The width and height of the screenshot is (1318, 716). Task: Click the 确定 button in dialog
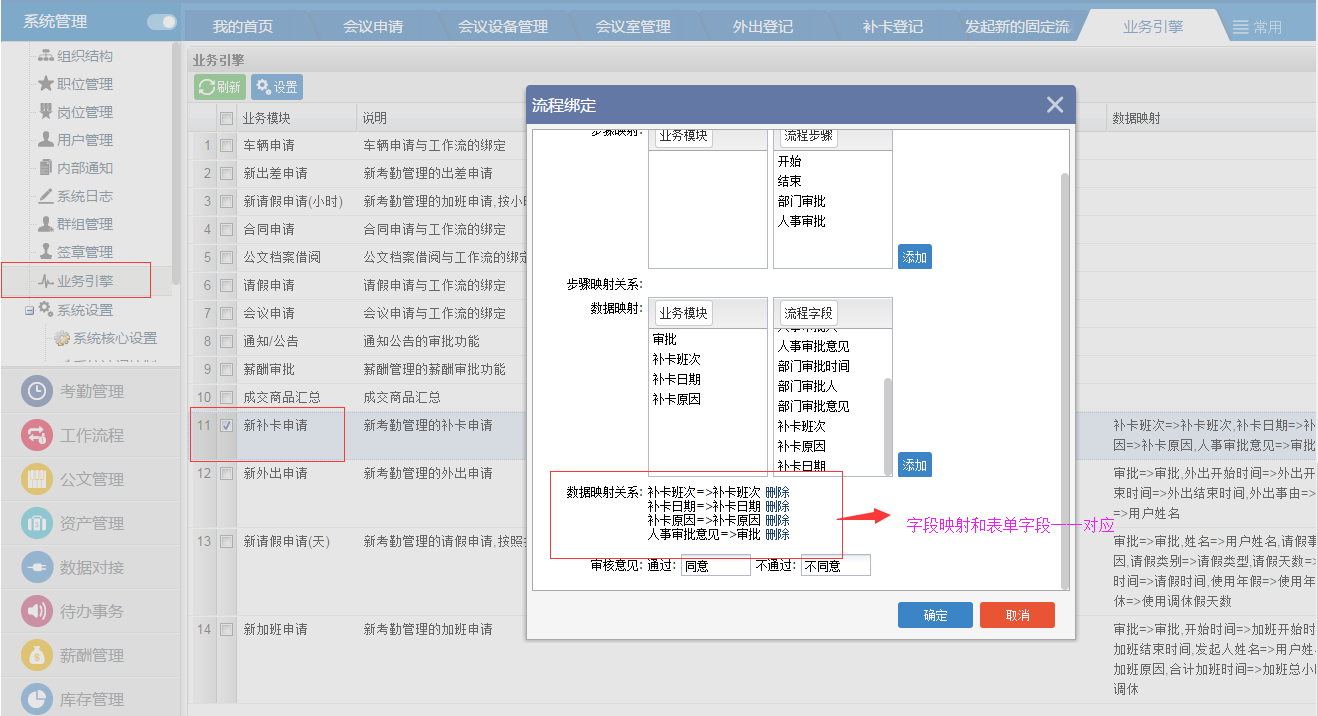click(x=935, y=615)
